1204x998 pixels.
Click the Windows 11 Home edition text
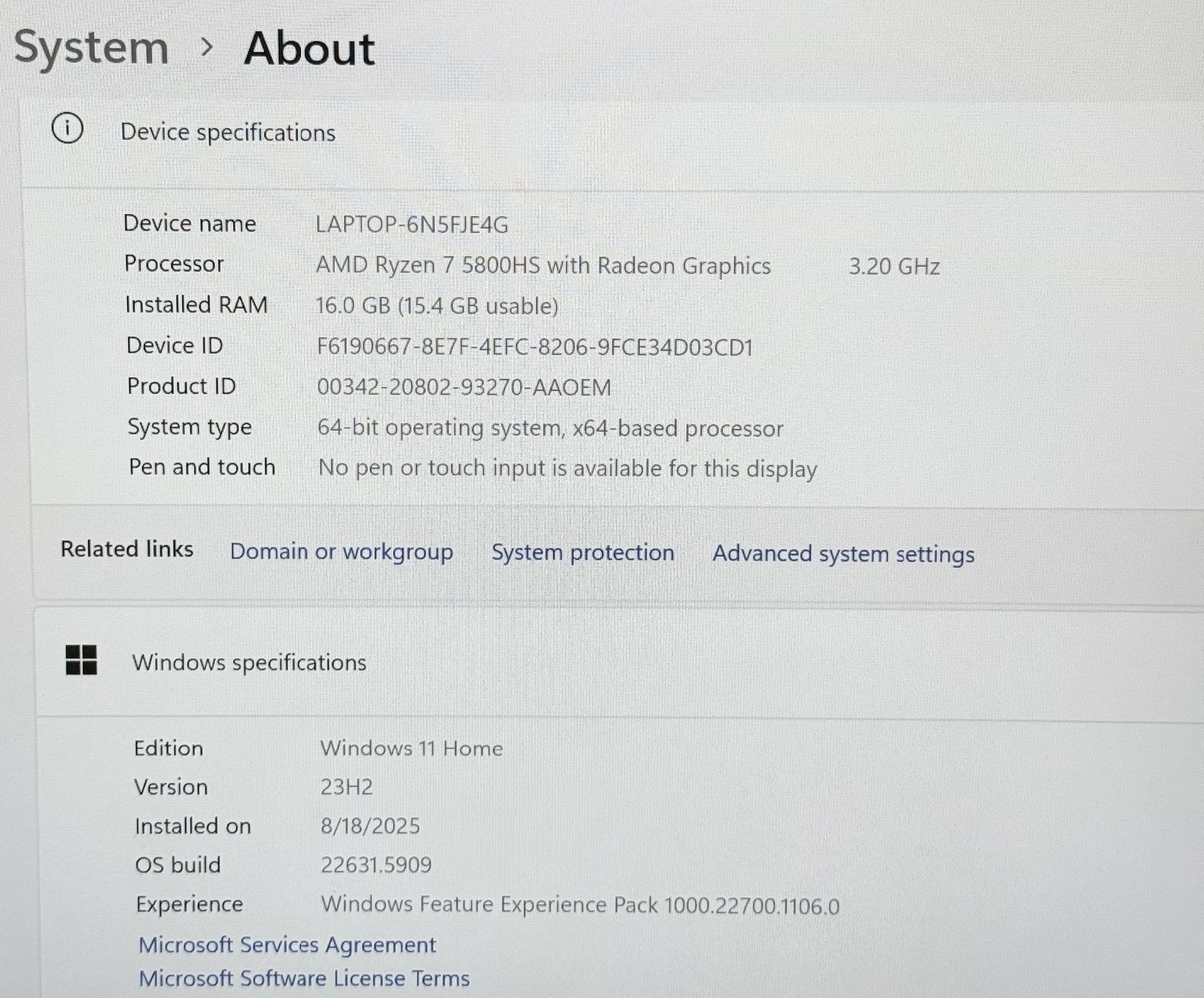411,748
